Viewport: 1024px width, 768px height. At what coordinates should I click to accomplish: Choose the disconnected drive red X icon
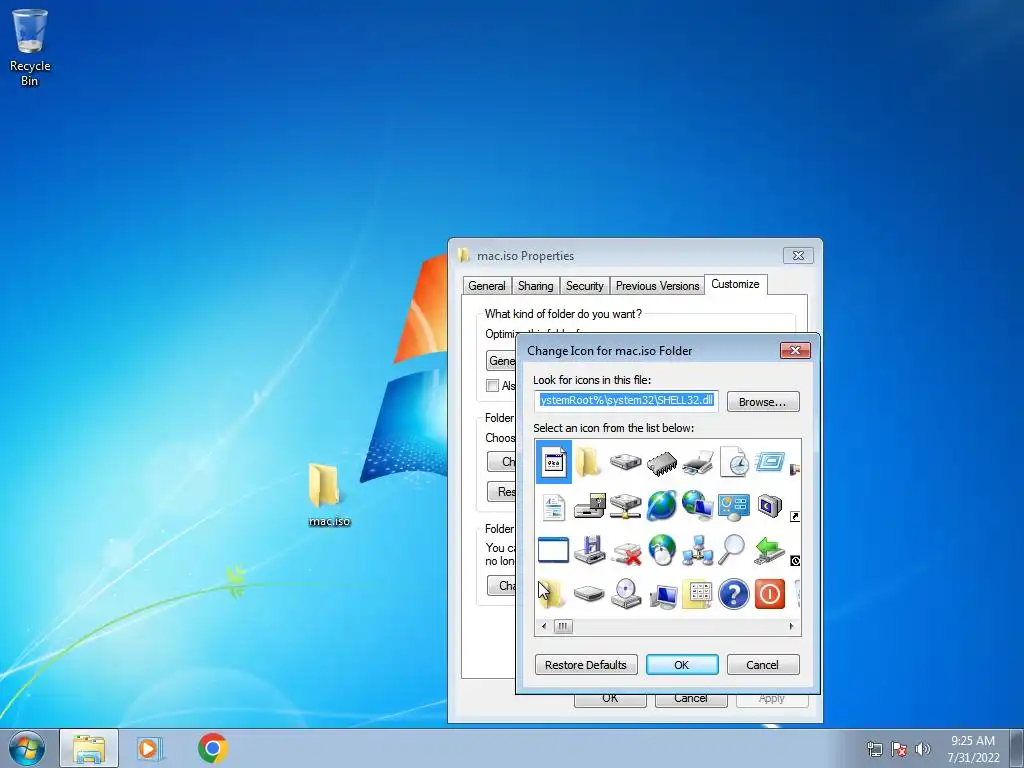(x=626, y=552)
